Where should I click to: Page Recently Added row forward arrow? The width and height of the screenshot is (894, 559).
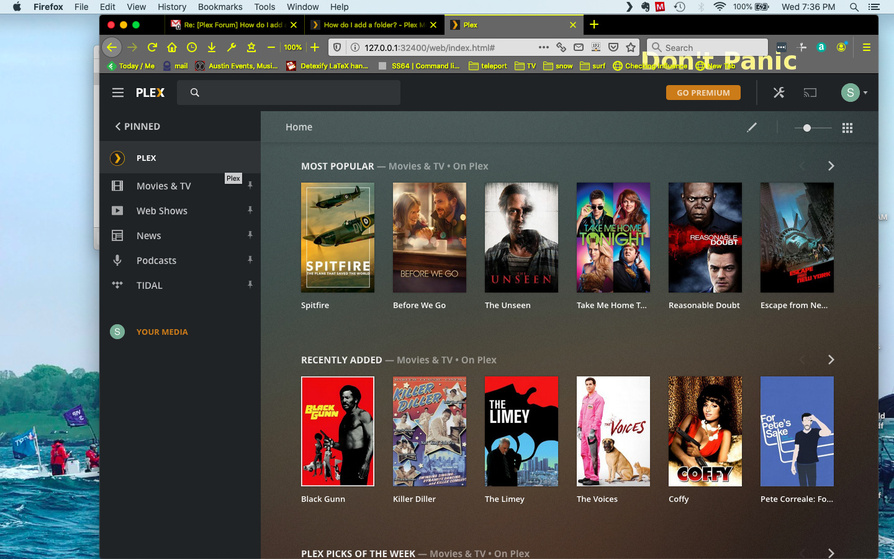coord(831,360)
